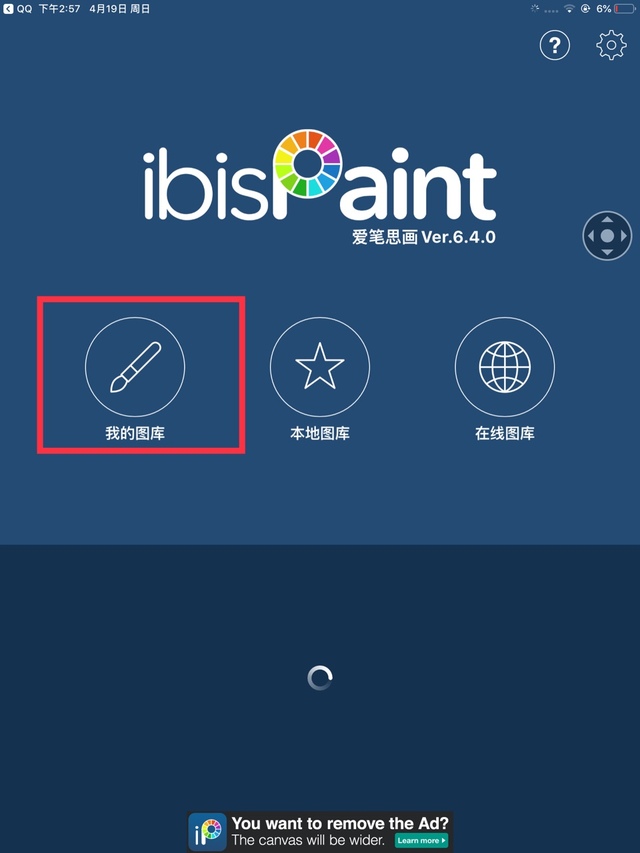Select the 本地图库 label
Image resolution: width=640 pixels, height=853 pixels.
pos(320,433)
